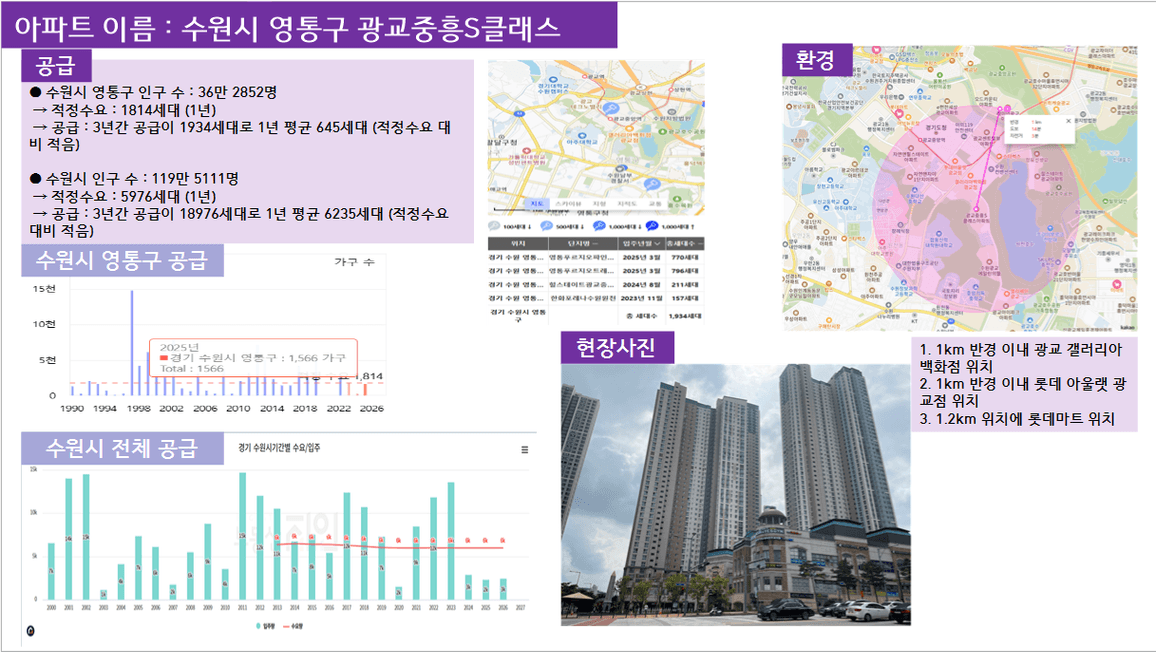This screenshot has width=1156, height=652.
Task: Switch to the 지적도 map tab
Action: pos(627,204)
